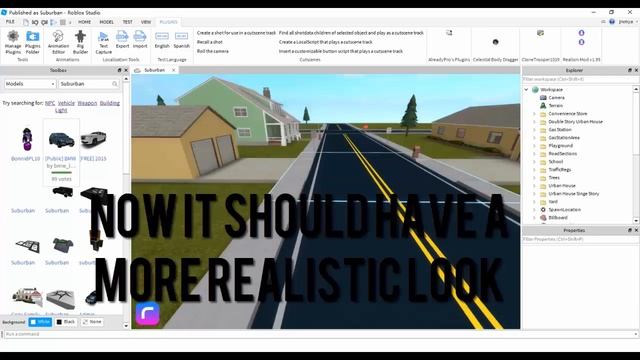Select the [Public] BMW car thumbnail
This screenshot has height=360, width=640.
[x=61, y=140]
